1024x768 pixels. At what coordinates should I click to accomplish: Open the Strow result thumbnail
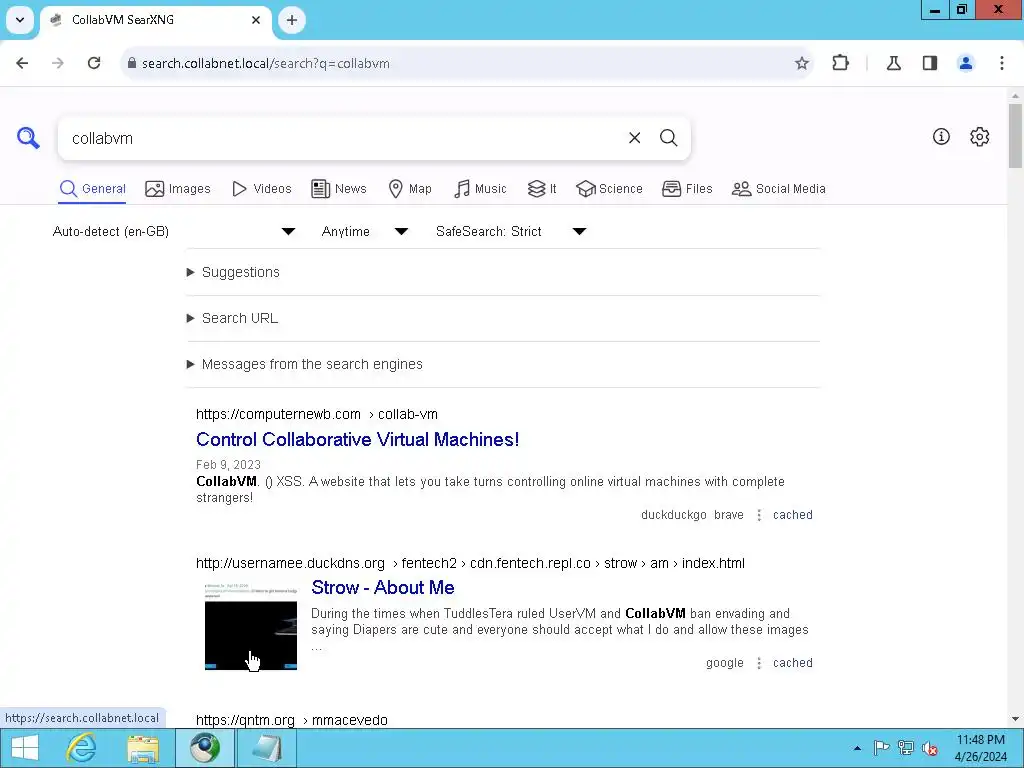(x=251, y=626)
